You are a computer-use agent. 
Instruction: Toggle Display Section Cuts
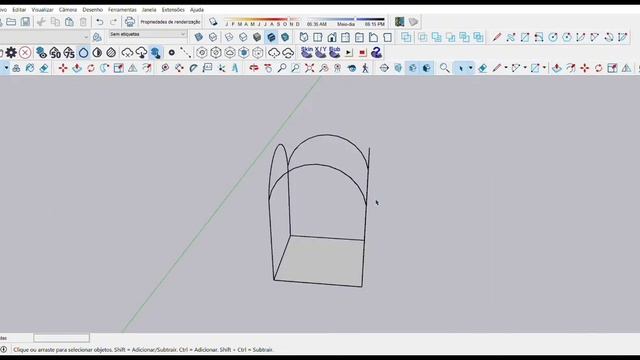point(413,68)
